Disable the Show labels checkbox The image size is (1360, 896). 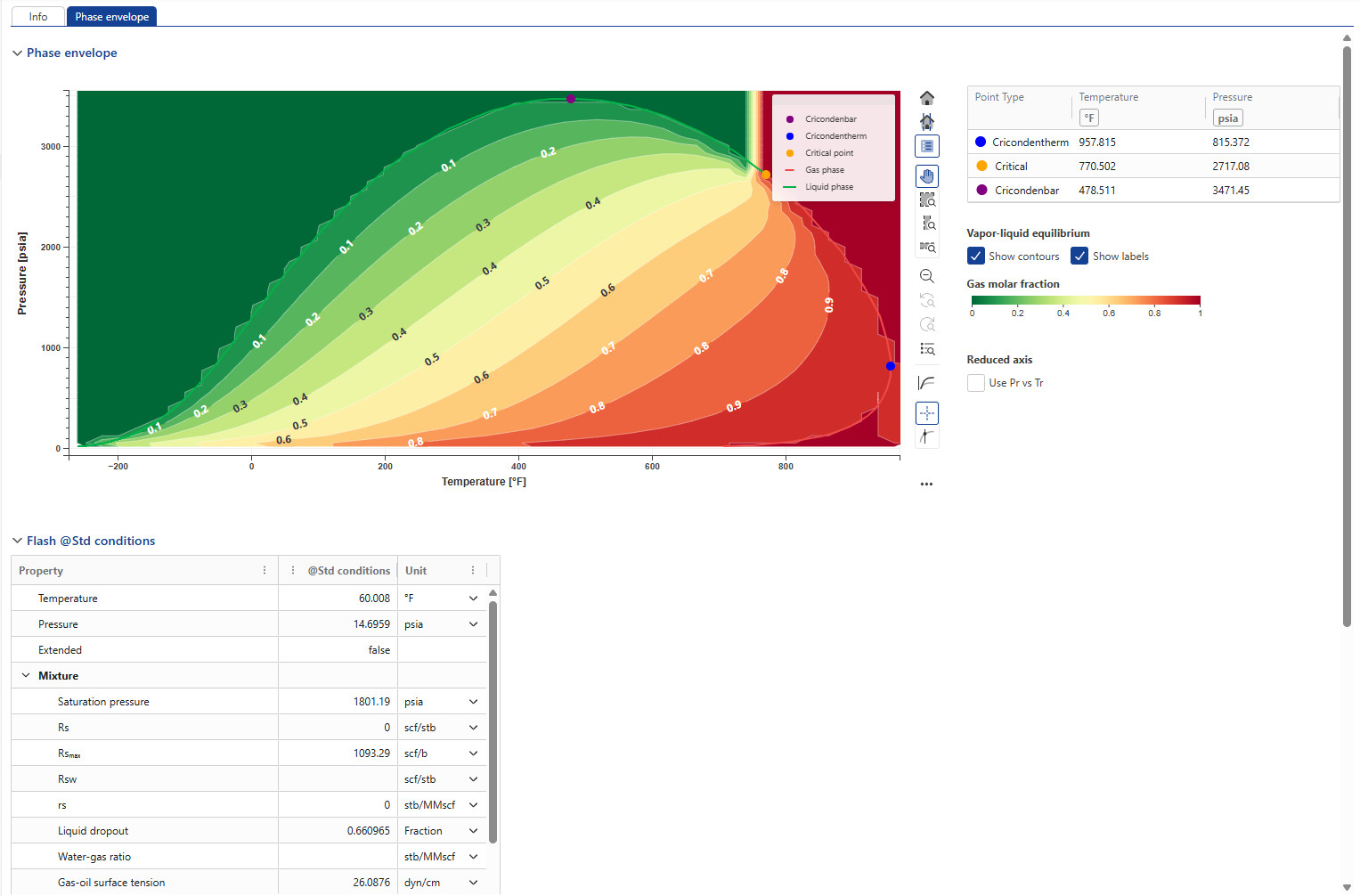click(1079, 257)
